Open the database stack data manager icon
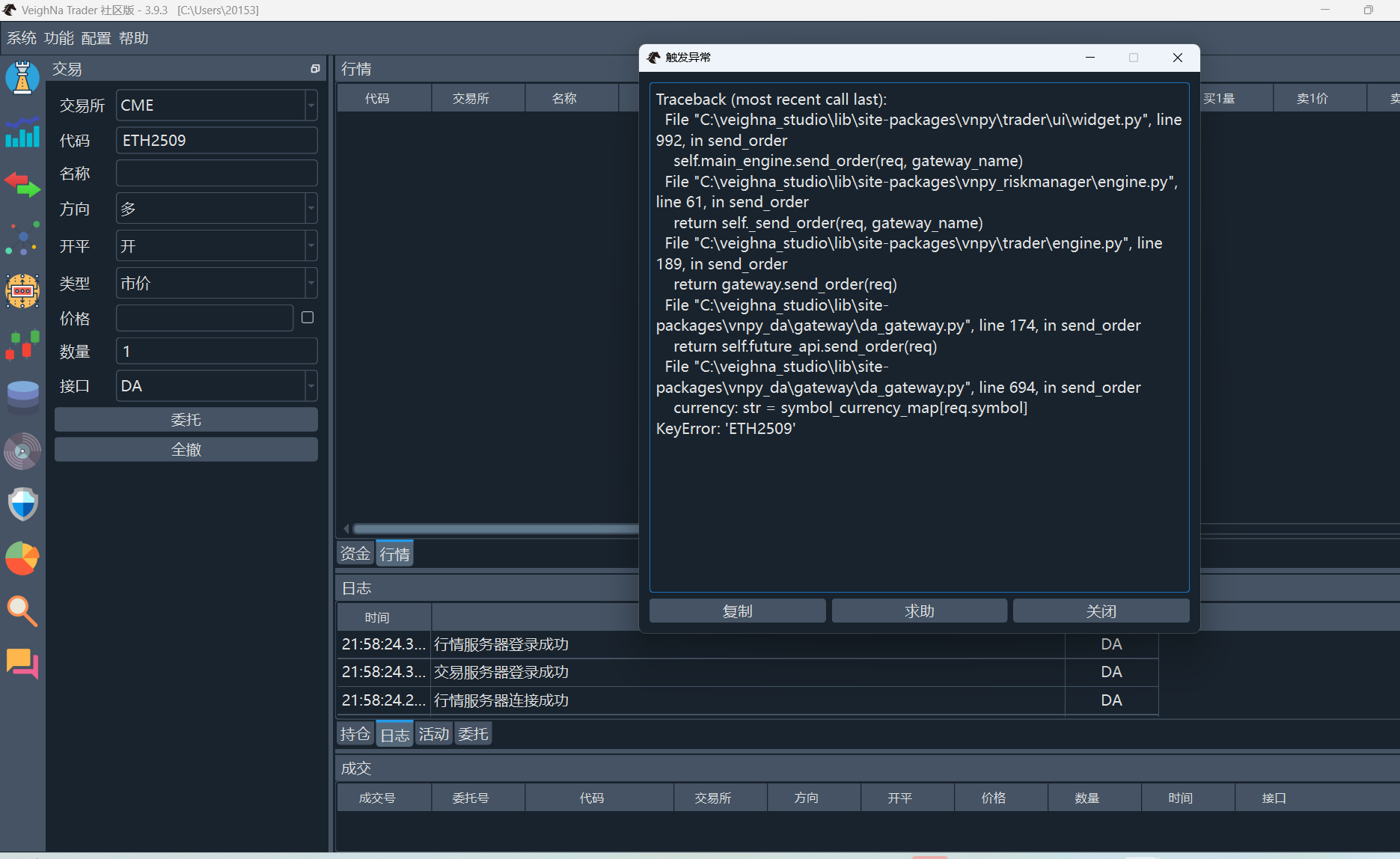 pos(22,397)
